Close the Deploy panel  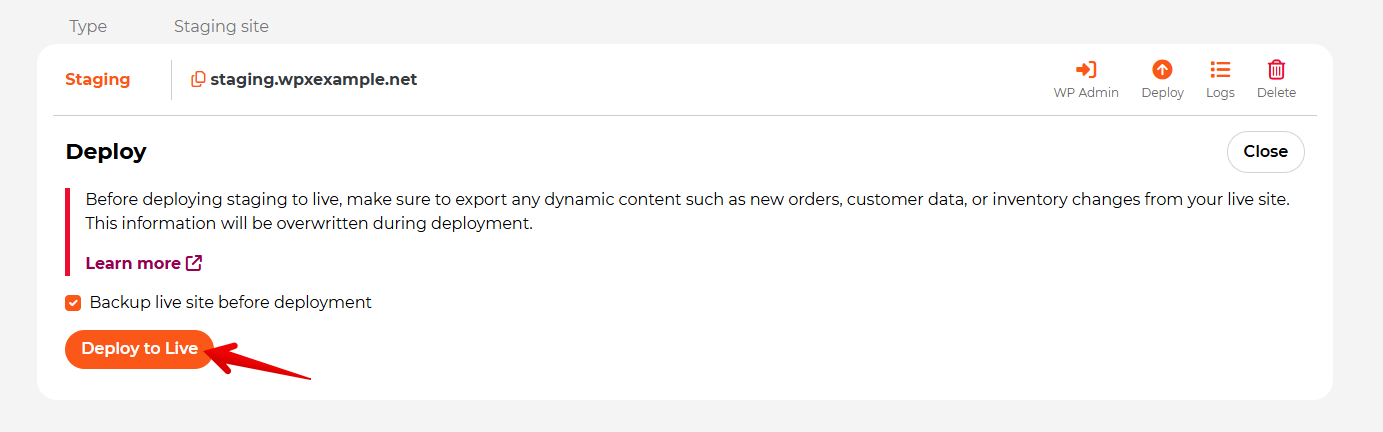point(1265,152)
